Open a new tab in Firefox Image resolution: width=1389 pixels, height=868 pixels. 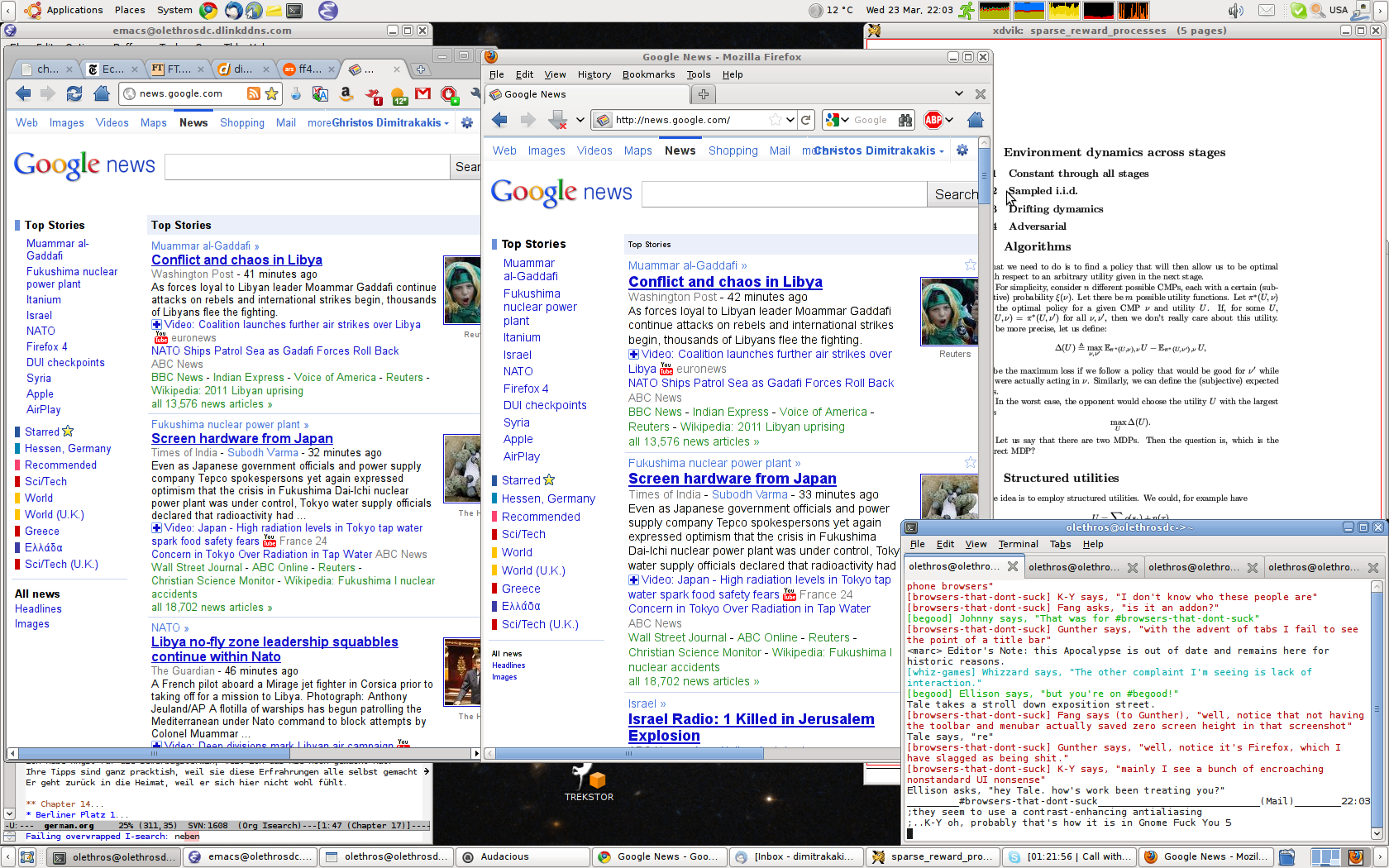pos(704,94)
